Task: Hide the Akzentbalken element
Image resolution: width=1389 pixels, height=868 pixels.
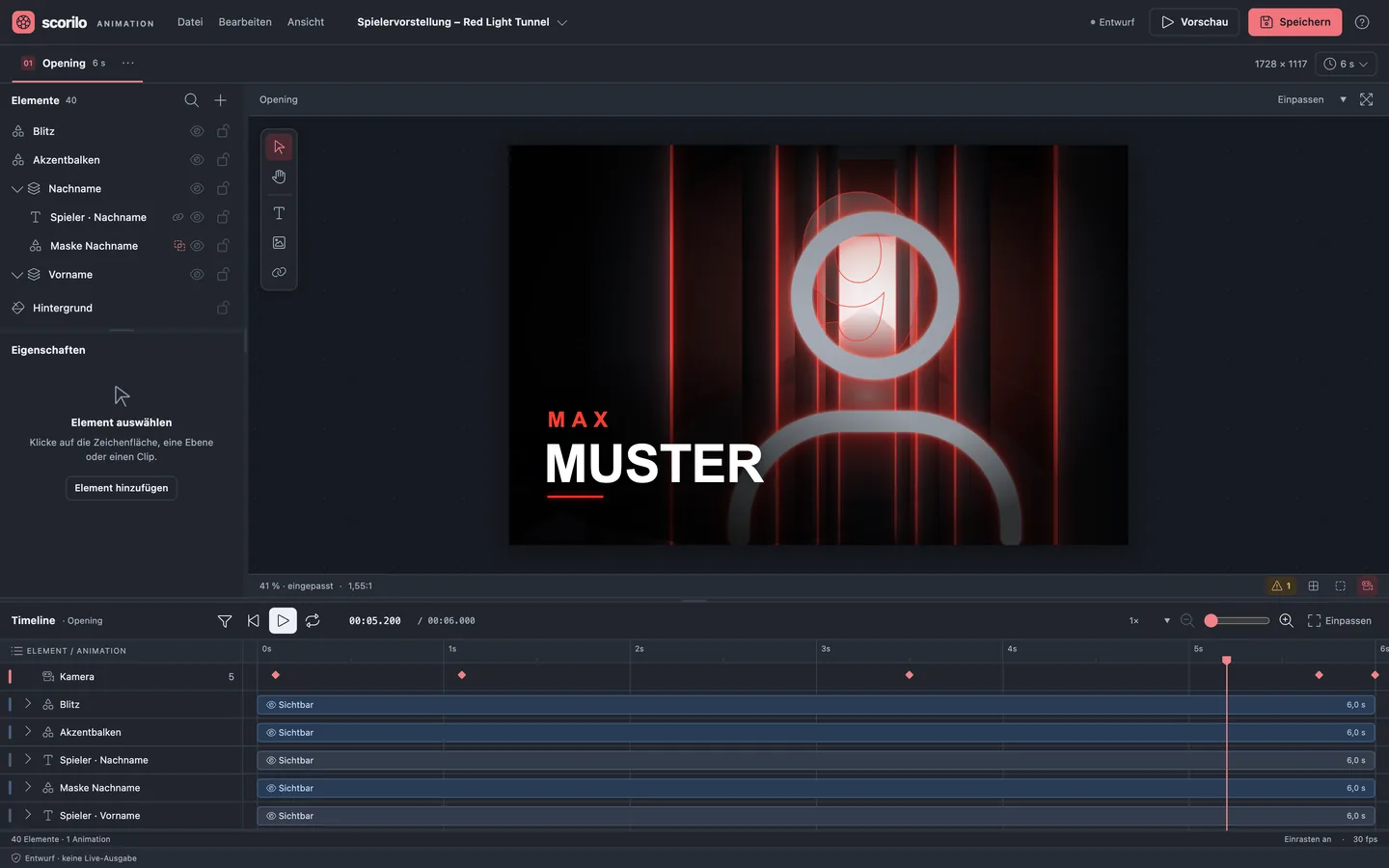Action: click(x=197, y=160)
